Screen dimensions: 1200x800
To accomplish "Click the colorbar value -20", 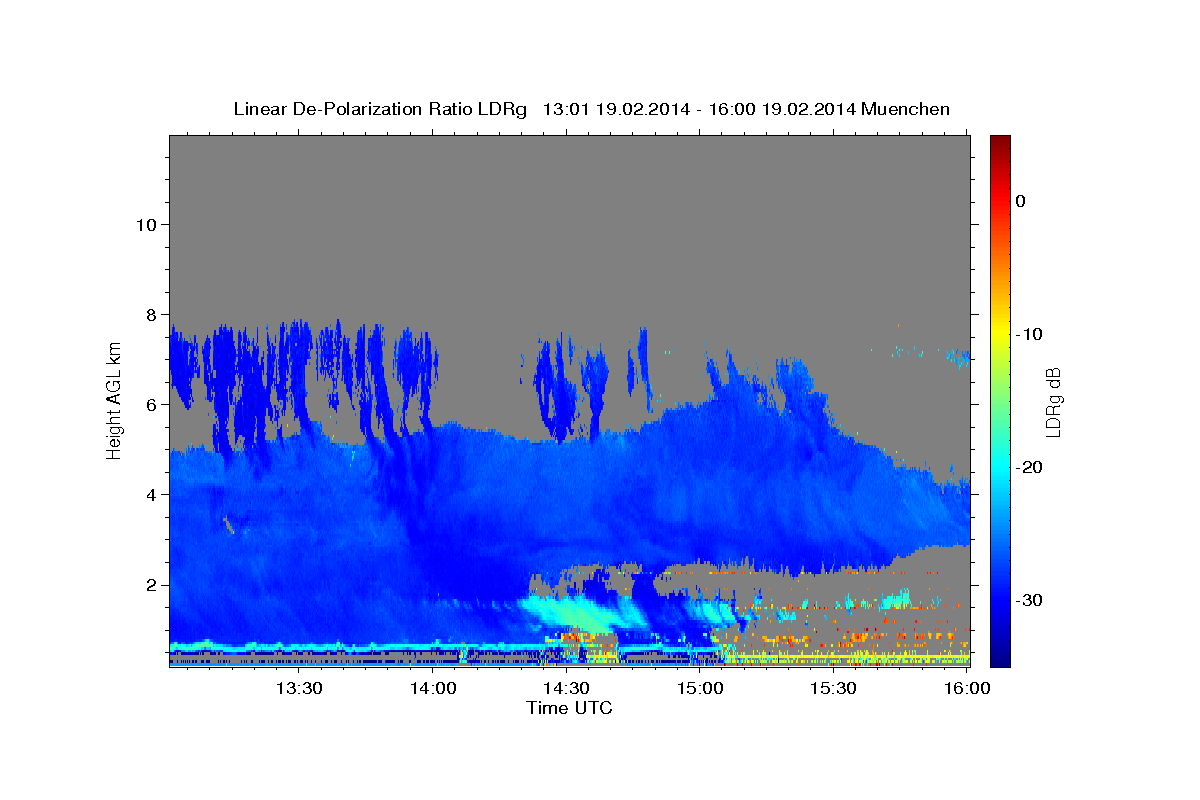I will pyautogui.click(x=1029, y=467).
